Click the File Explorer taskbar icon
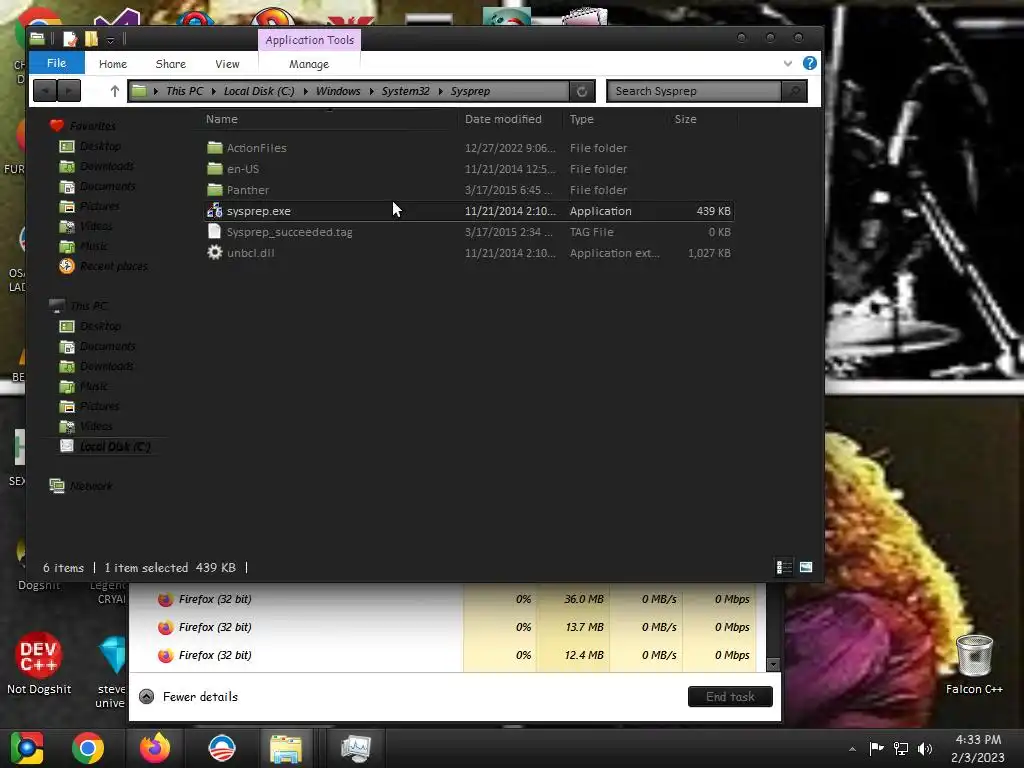Viewport: 1024px width, 768px height. click(x=286, y=748)
